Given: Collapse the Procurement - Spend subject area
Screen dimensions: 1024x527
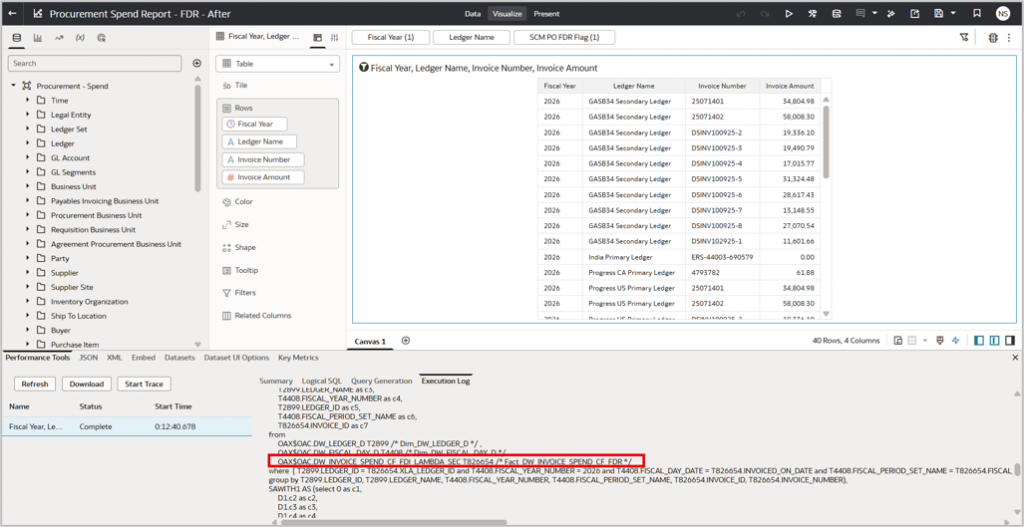Looking at the screenshot, I should (x=13, y=86).
